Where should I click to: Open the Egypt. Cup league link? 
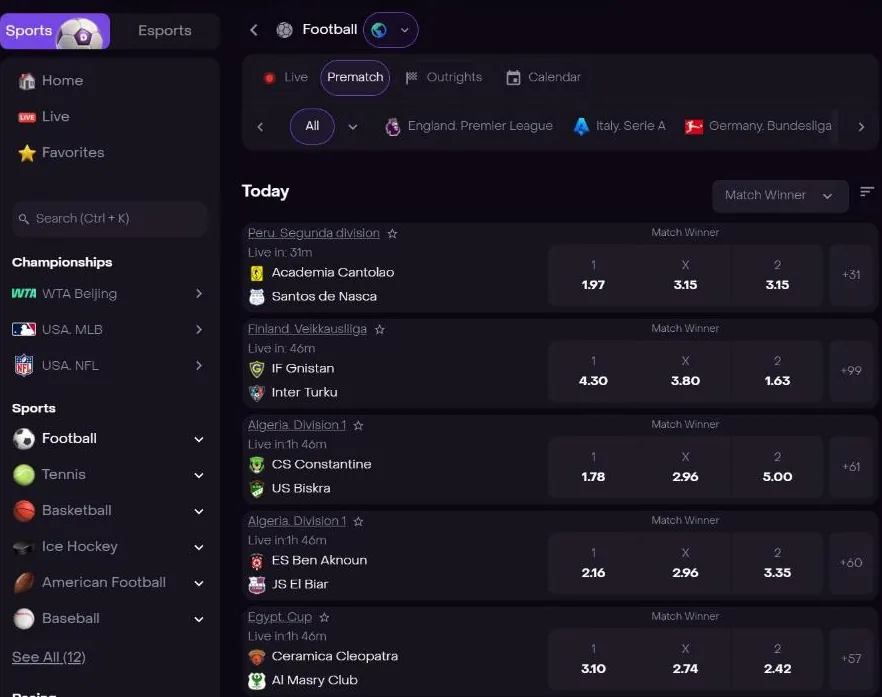point(280,617)
